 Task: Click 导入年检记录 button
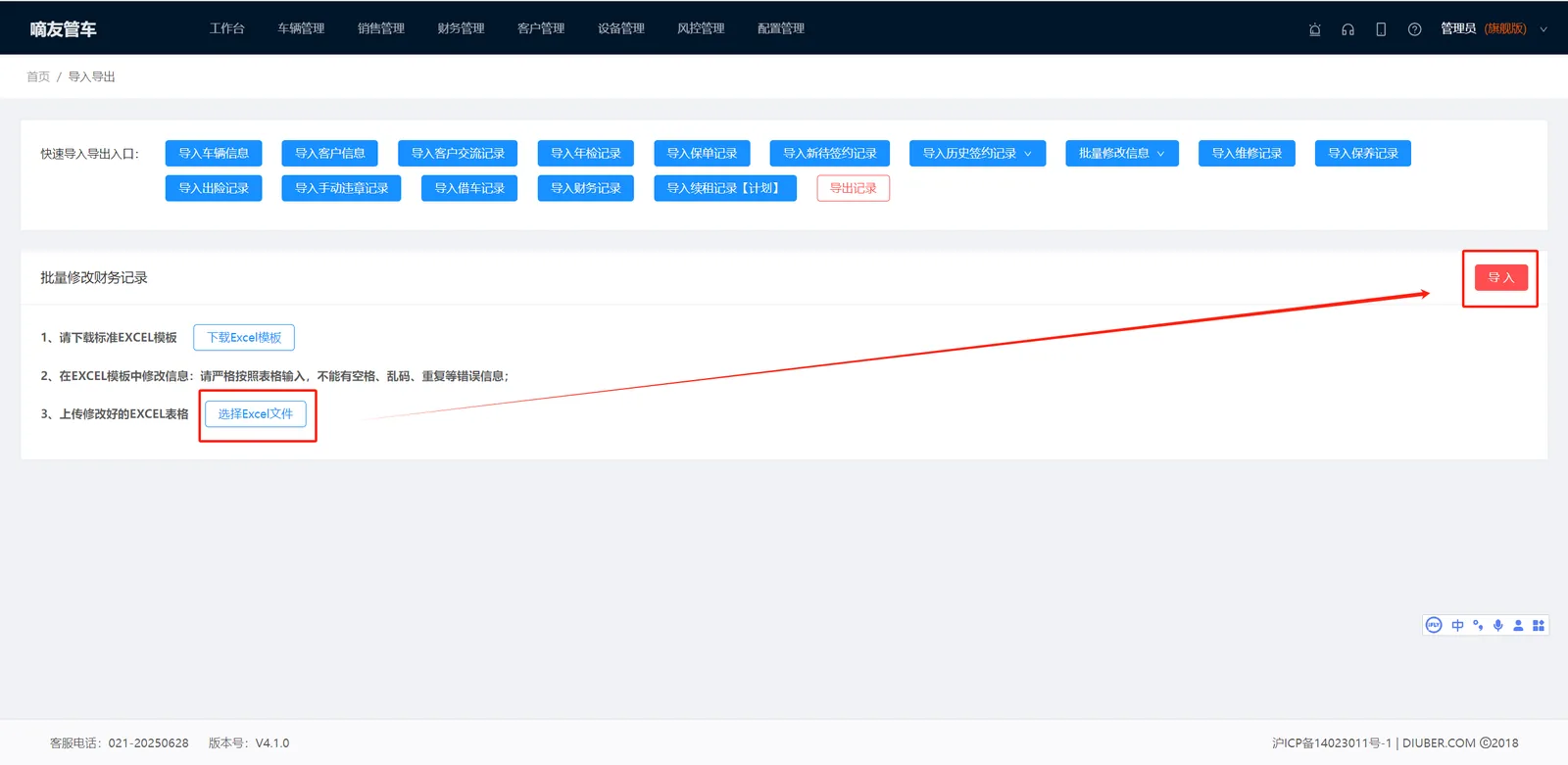[586, 153]
